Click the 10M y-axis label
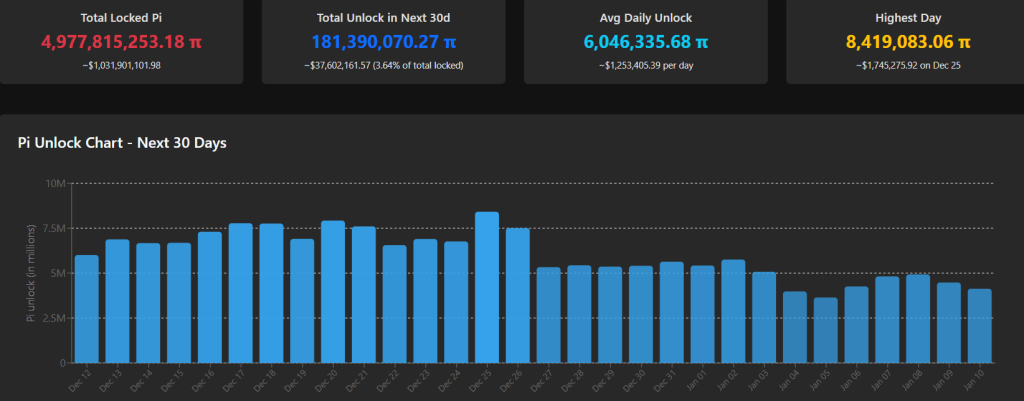 click(x=55, y=184)
